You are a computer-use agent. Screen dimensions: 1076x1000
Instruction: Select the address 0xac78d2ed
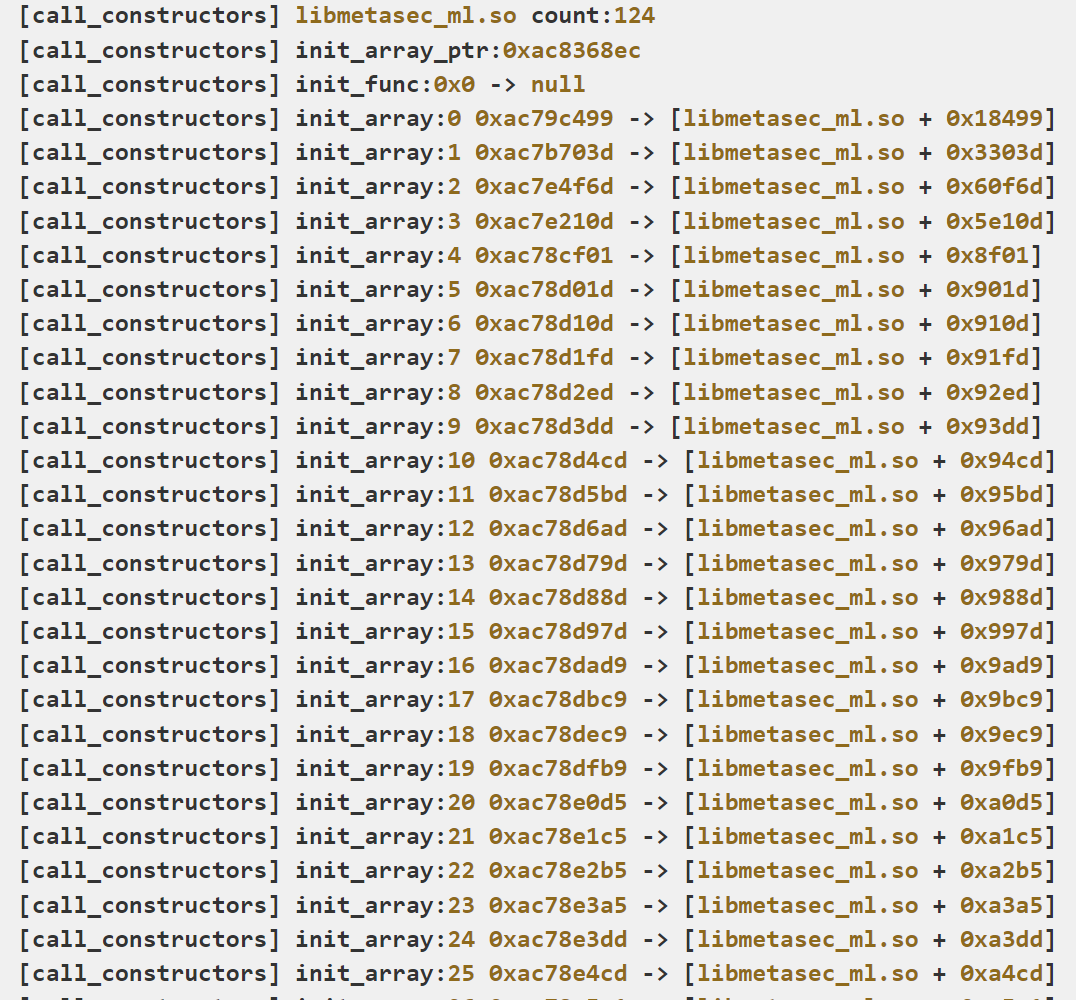pos(544,392)
